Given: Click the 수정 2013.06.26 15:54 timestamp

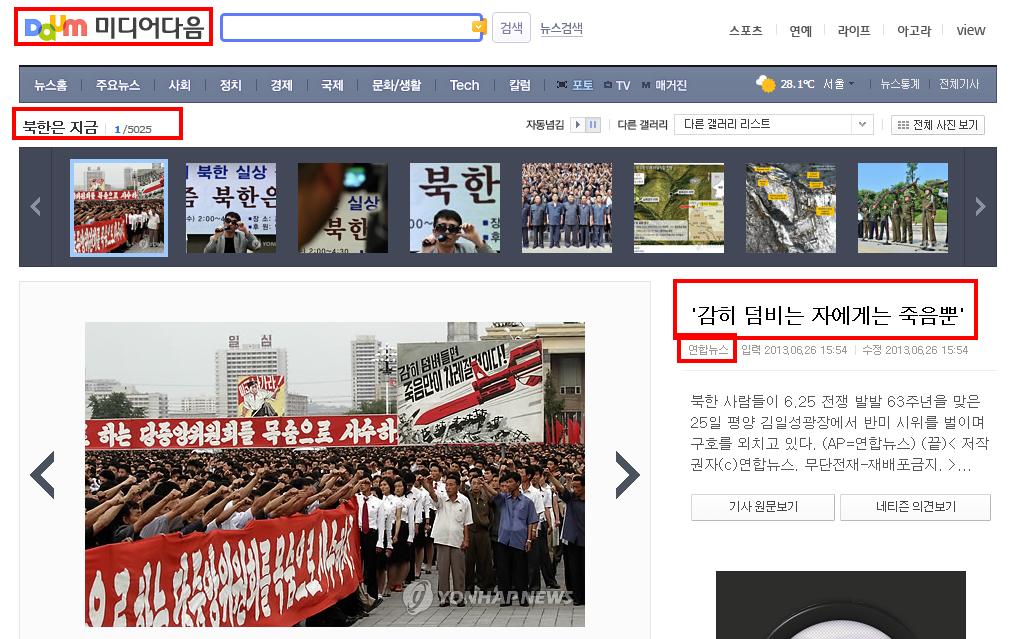Looking at the screenshot, I should coord(915,350).
